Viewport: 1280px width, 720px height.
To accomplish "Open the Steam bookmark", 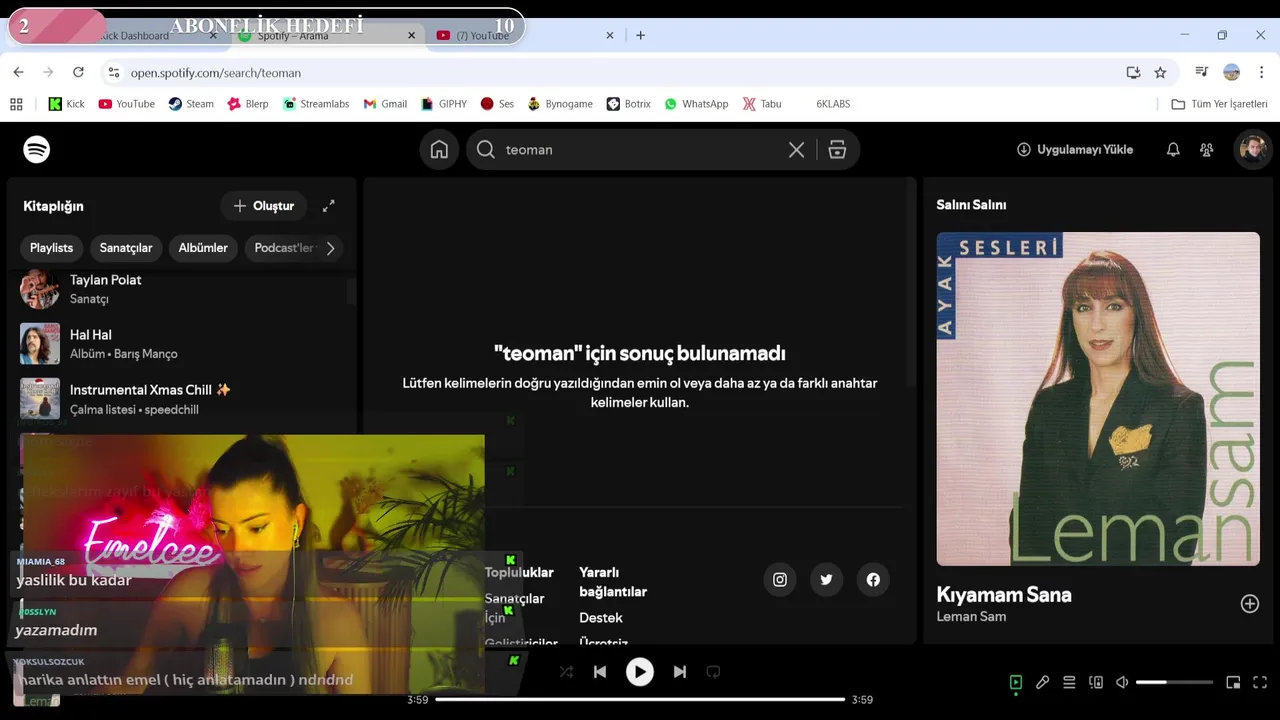I will pyautogui.click(x=191, y=104).
